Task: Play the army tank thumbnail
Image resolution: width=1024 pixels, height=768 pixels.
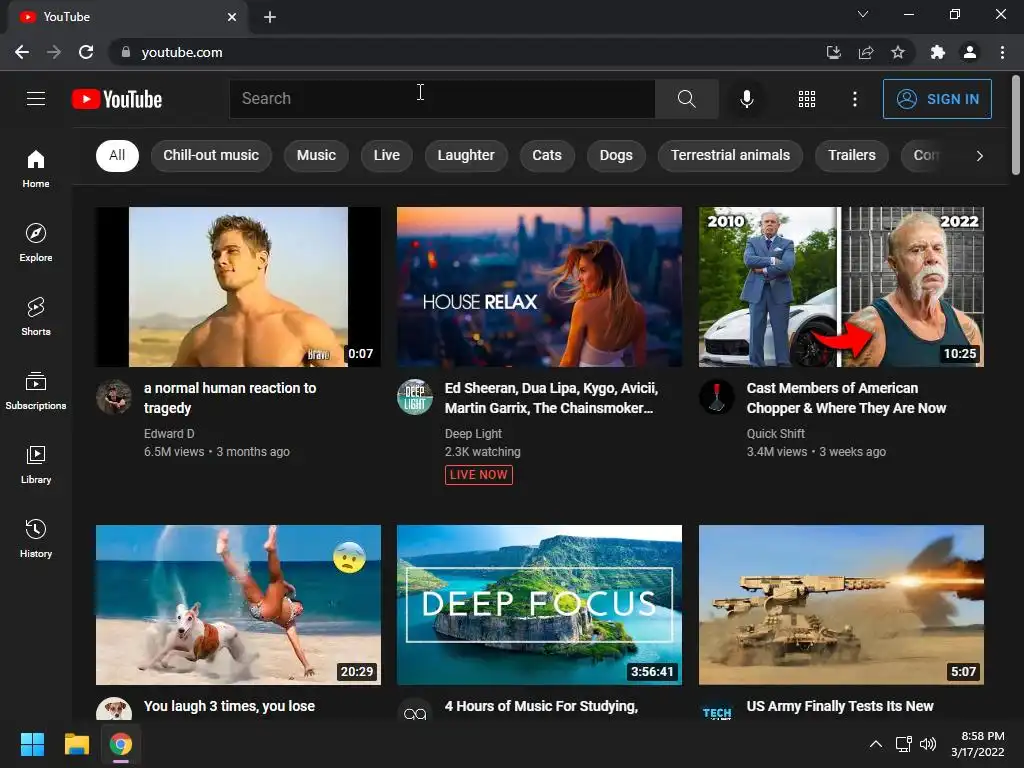Action: pos(841,605)
